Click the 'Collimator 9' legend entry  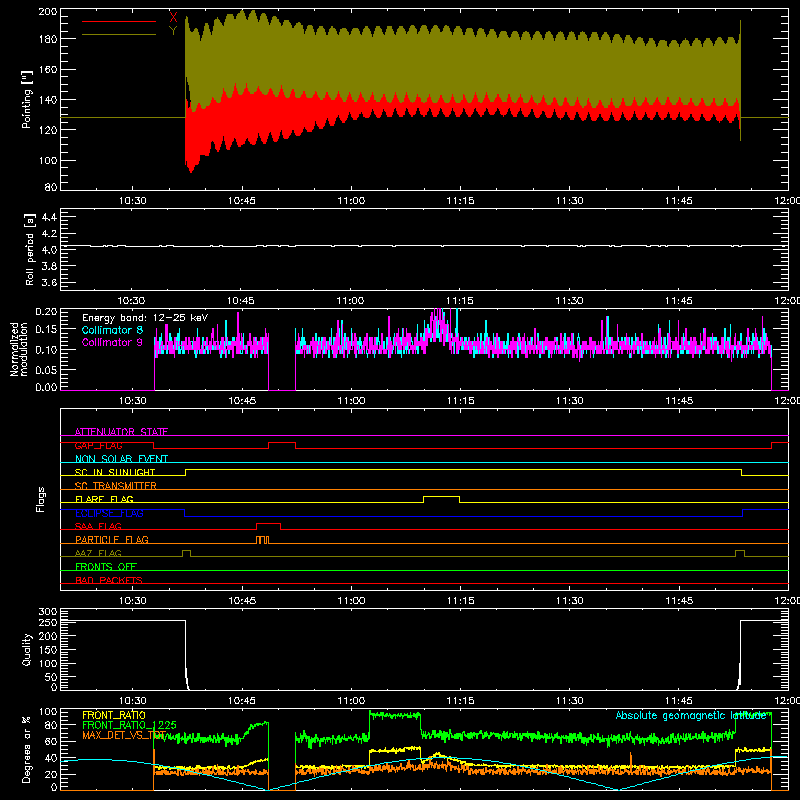point(112,342)
